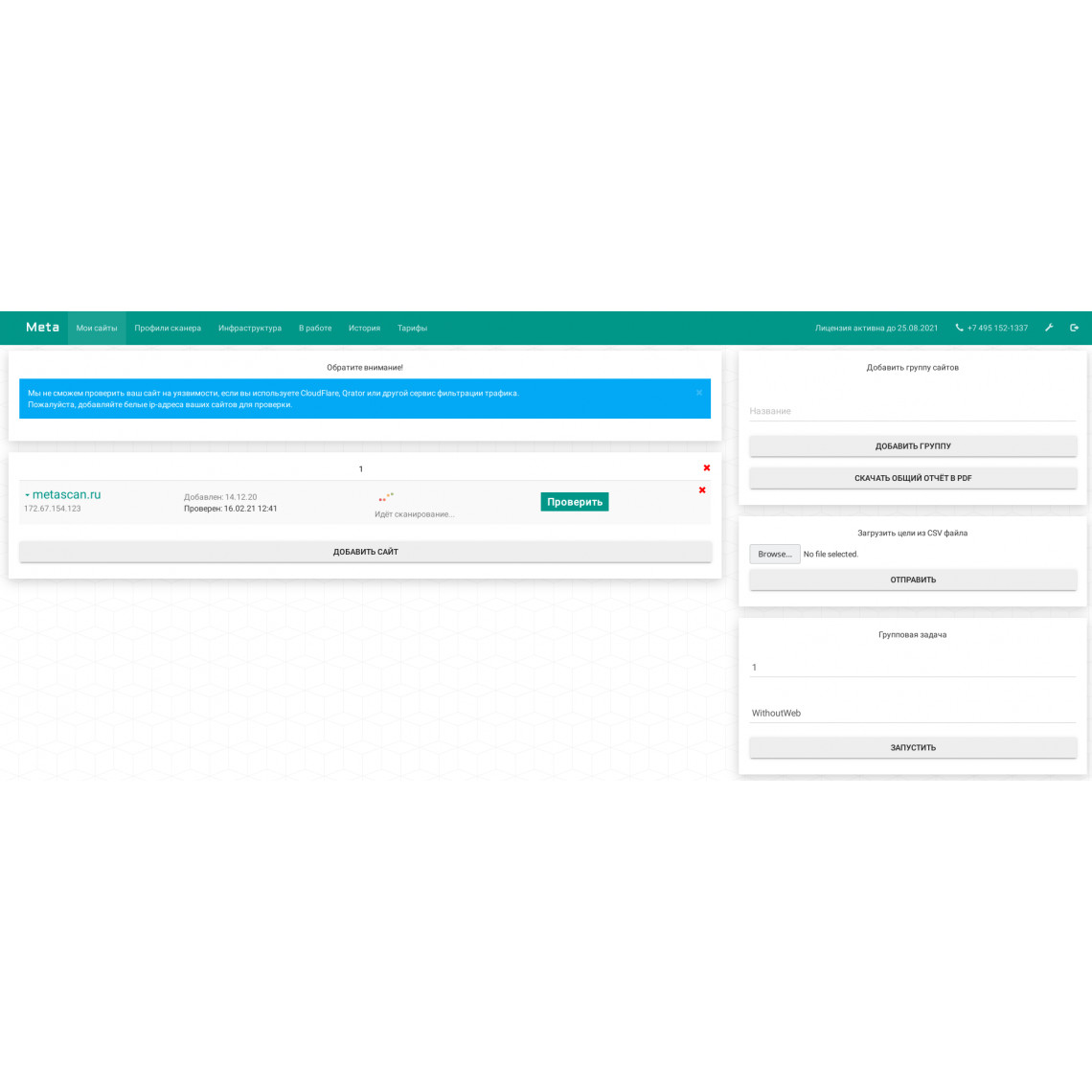Click the wrench settings icon

1049,328
